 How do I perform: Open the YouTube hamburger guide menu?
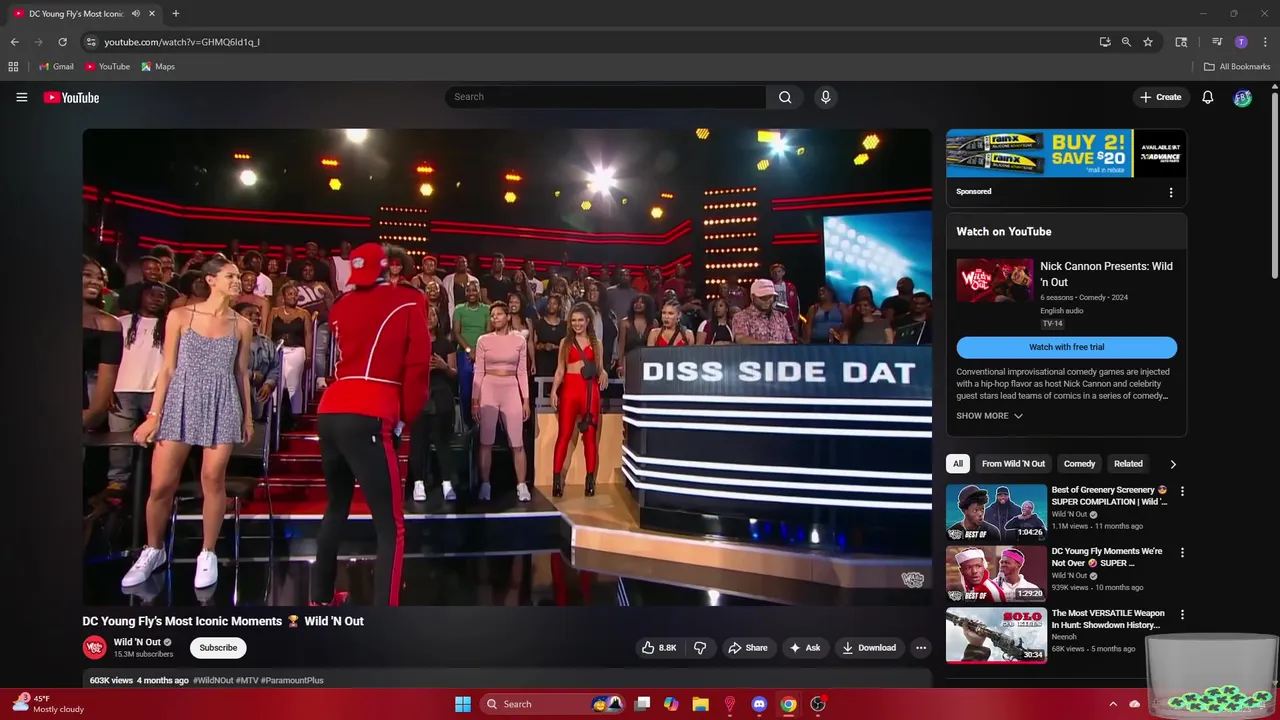[x=21, y=97]
